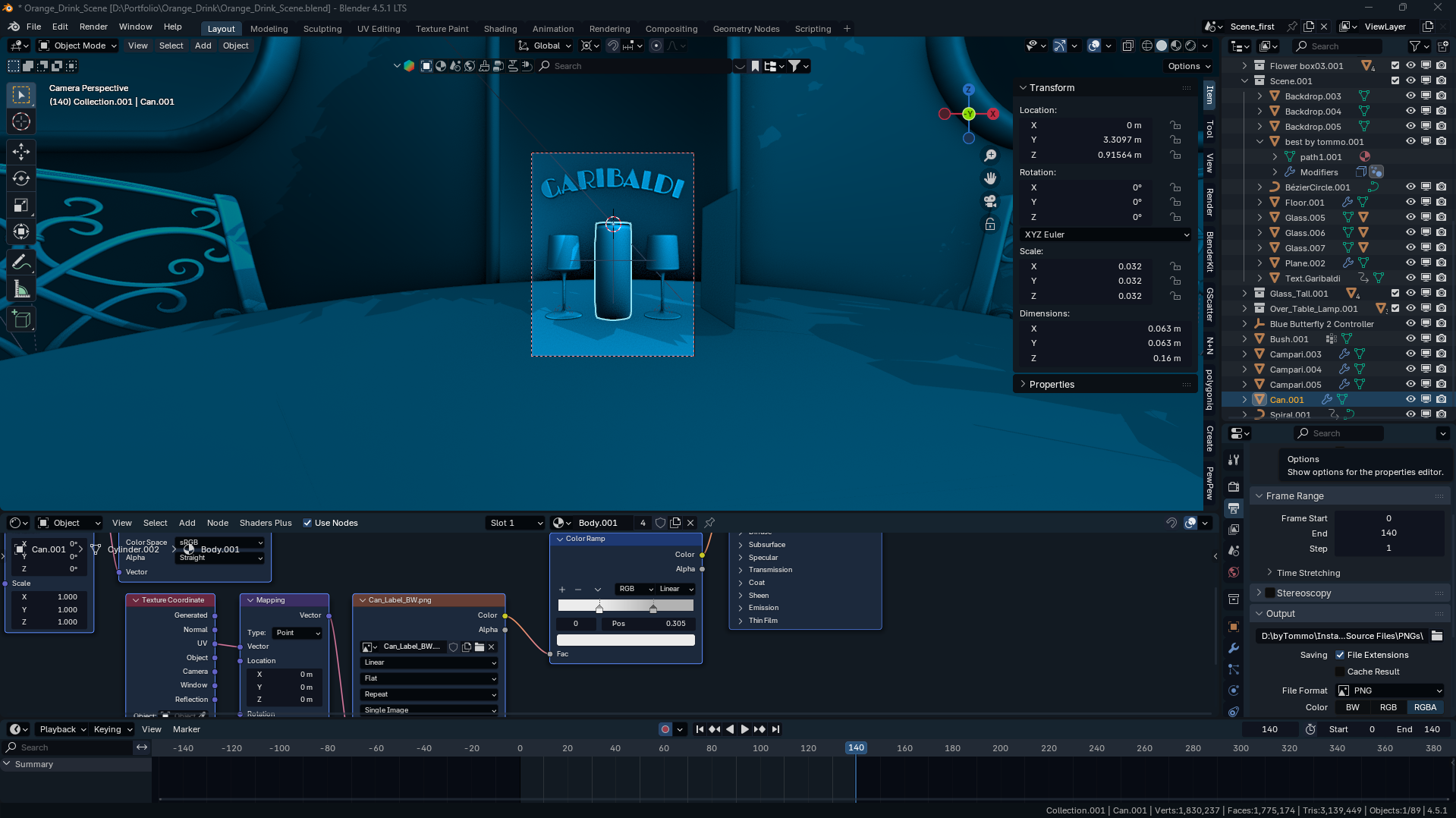Image resolution: width=1456 pixels, height=818 pixels.
Task: Expand Campari.003 in outliner
Action: click(x=1244, y=354)
